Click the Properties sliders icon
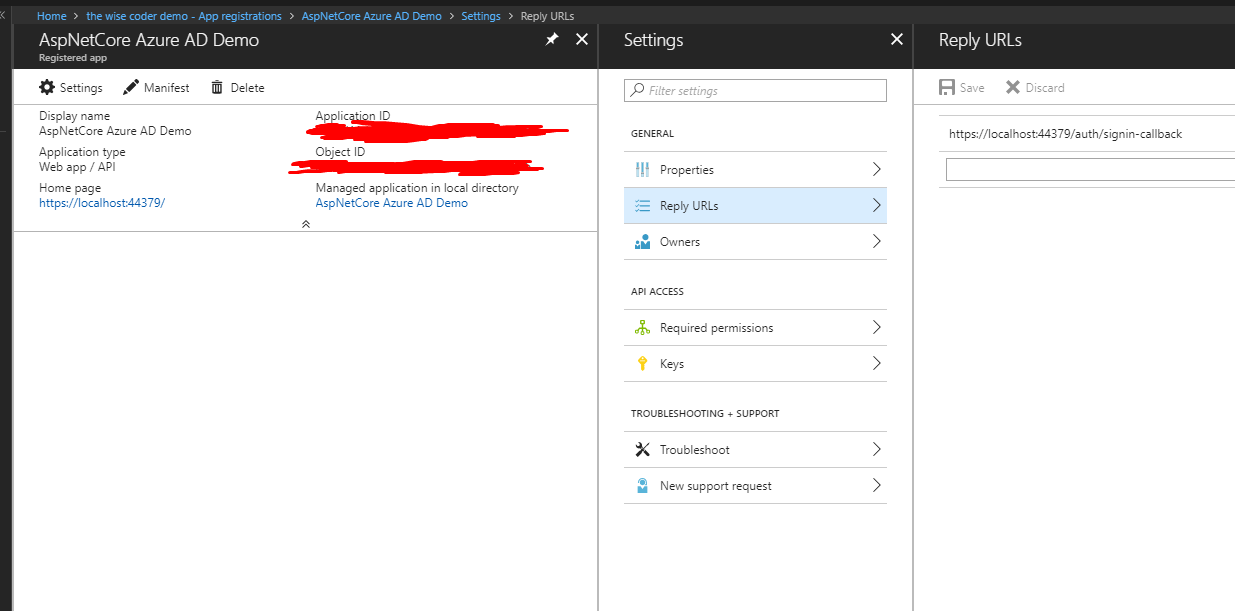 coord(642,170)
